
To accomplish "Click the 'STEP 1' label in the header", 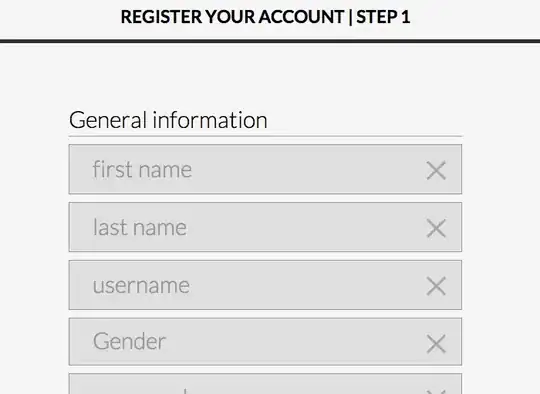I will 383,17.
